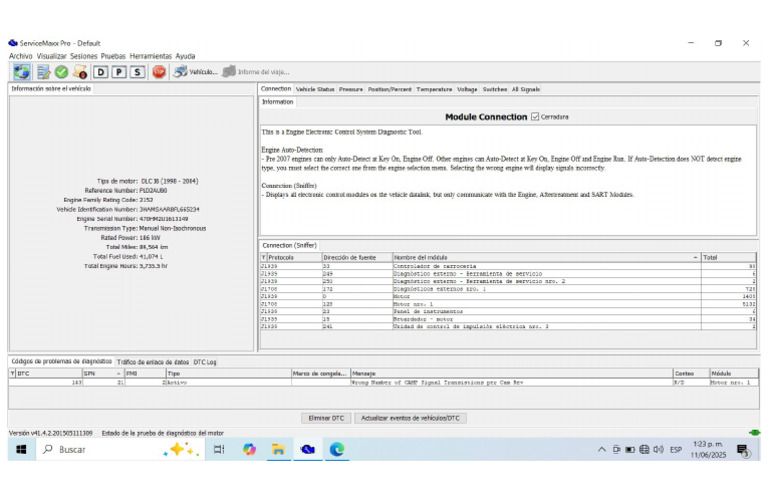Click the green connection status indicator

(754, 432)
